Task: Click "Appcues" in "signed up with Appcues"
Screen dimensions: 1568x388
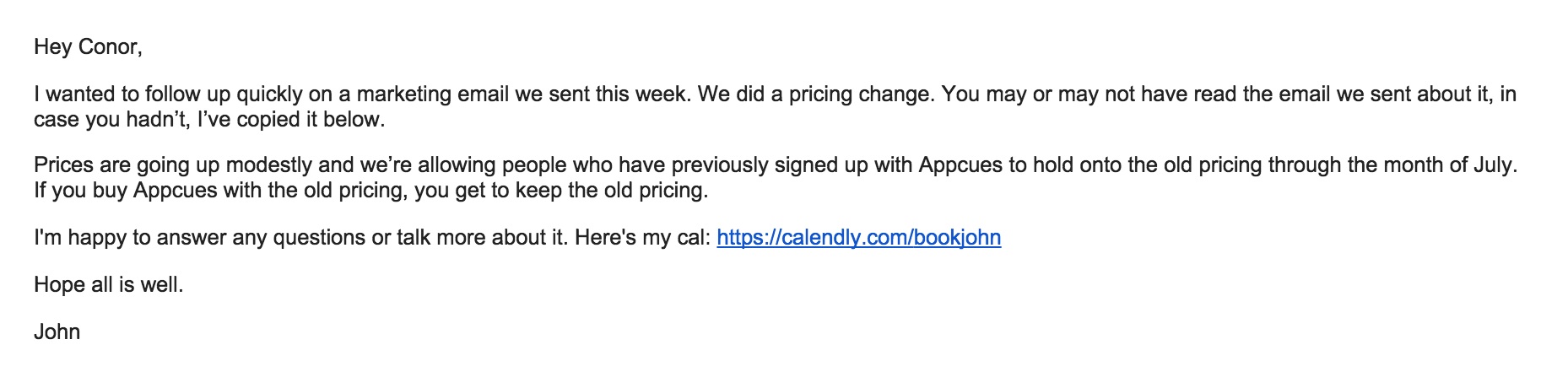Action: coord(960,164)
